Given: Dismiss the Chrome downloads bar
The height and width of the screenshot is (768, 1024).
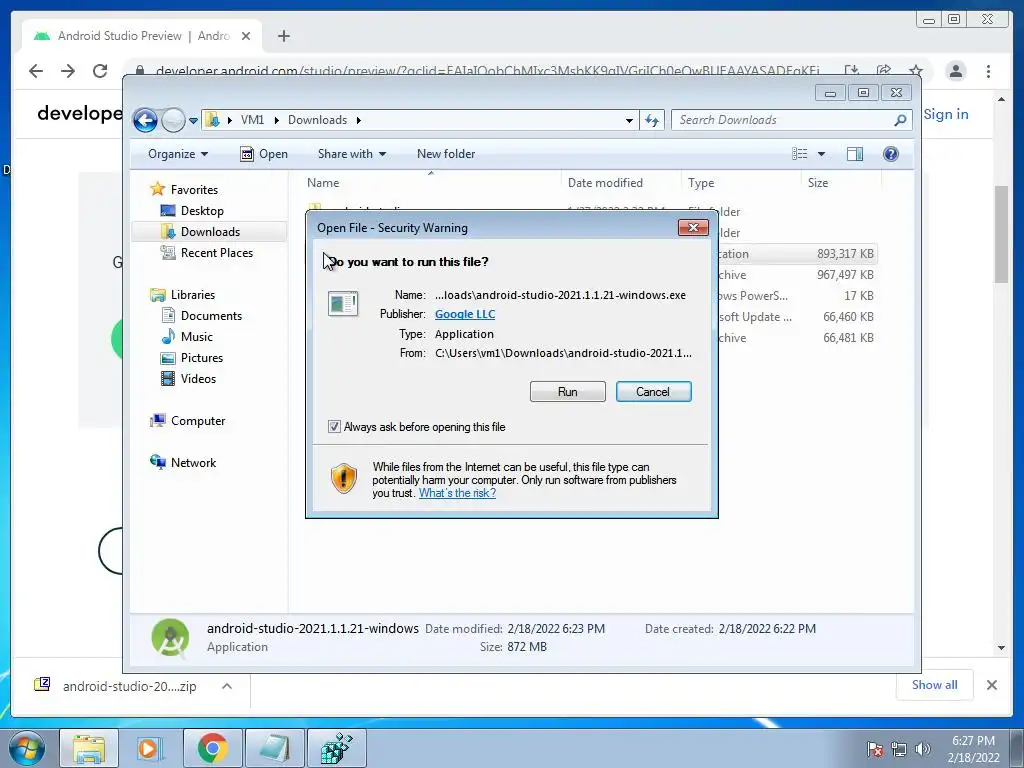Looking at the screenshot, I should point(991,685).
